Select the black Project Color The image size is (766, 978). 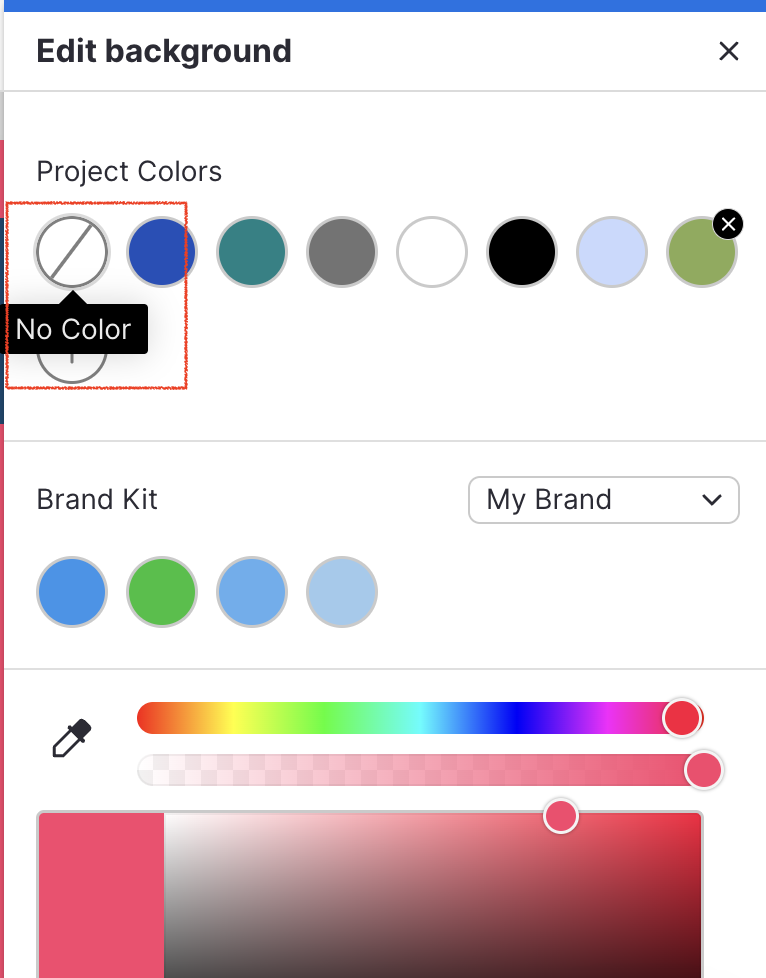coord(522,252)
